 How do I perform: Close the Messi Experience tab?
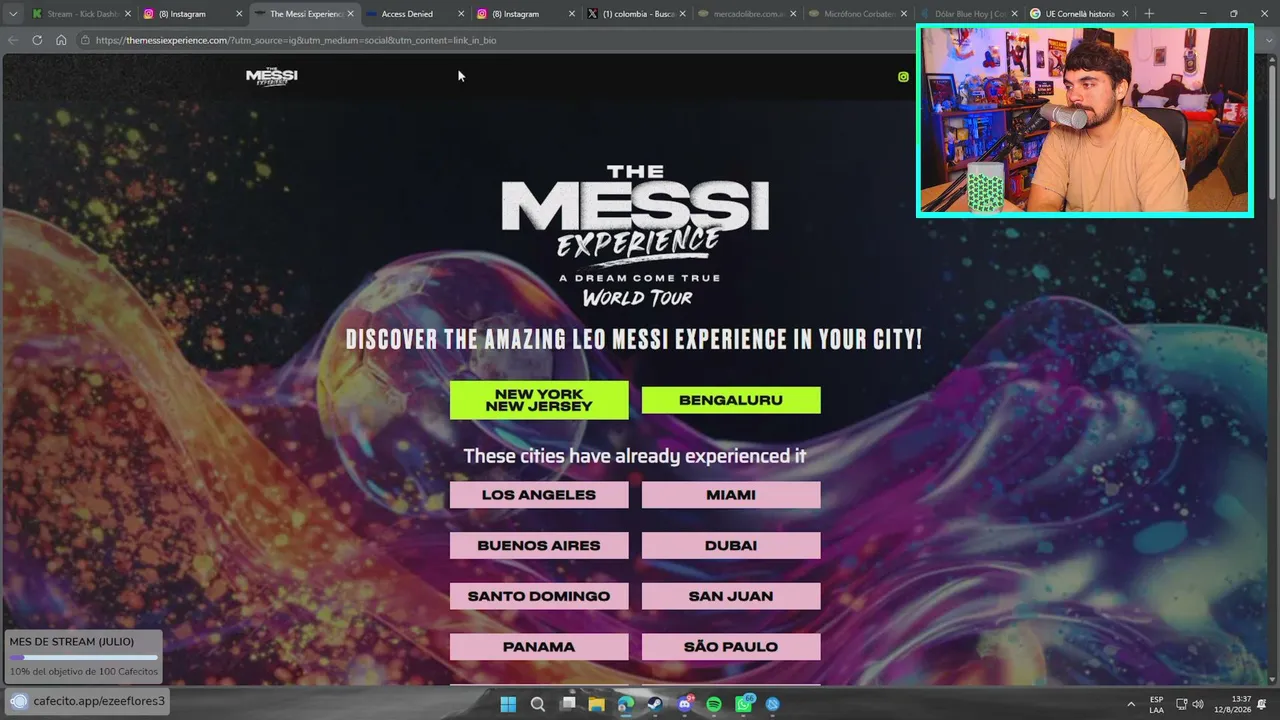[350, 14]
